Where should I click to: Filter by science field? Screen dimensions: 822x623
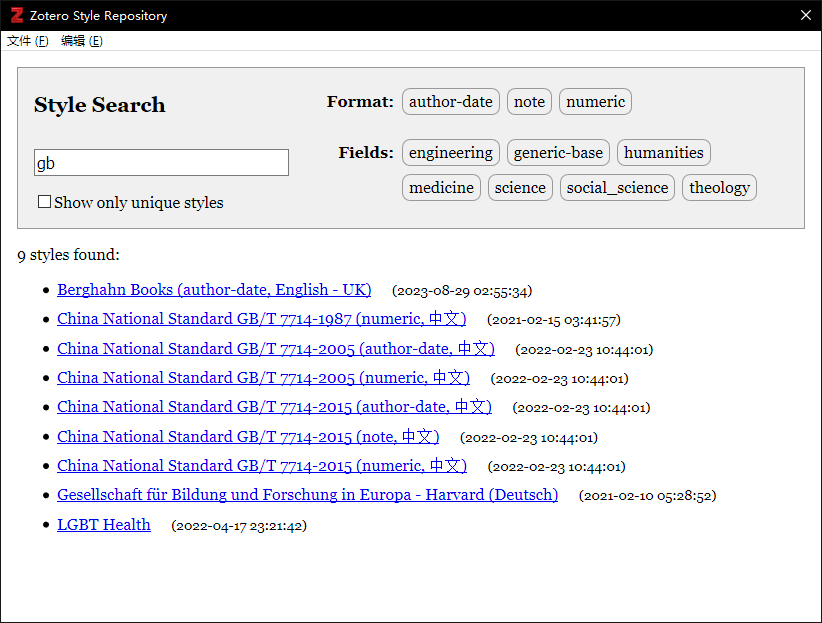[520, 188]
